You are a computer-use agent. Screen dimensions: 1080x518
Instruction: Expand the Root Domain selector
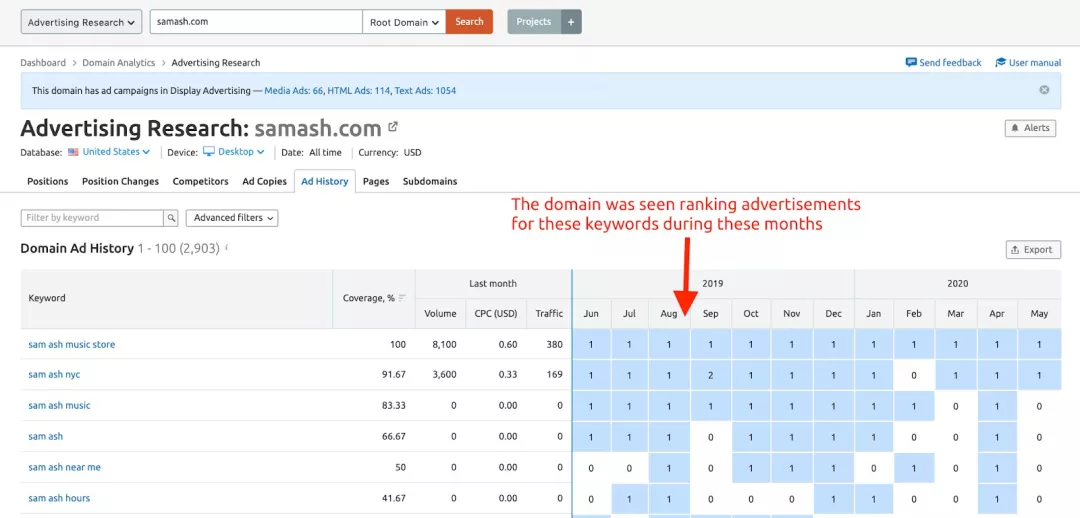(404, 22)
